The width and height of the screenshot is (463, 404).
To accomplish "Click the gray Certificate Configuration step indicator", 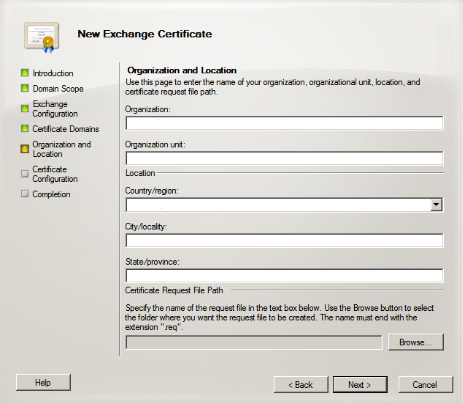I will click(x=25, y=174).
